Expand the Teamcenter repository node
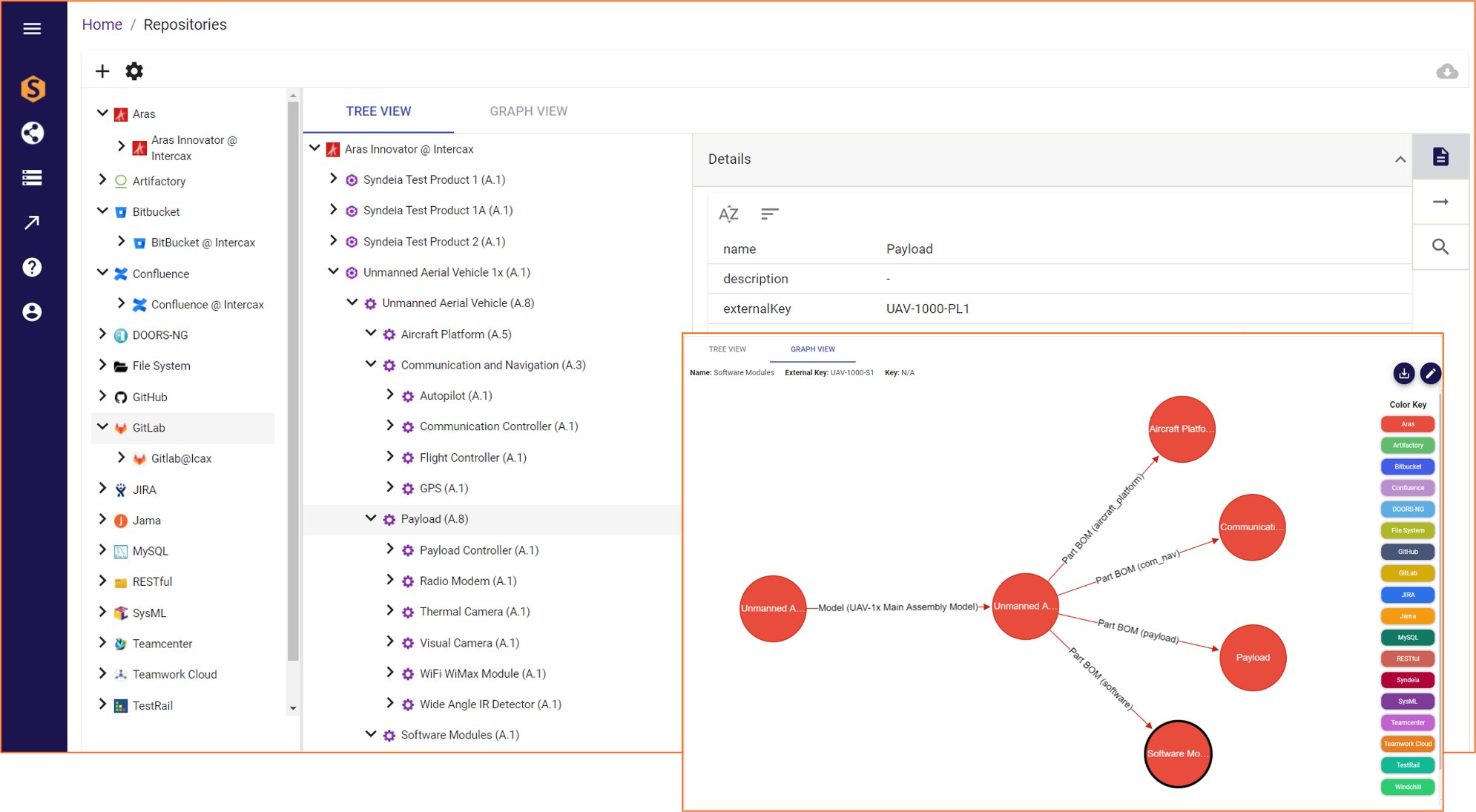1476x812 pixels. coord(102,643)
